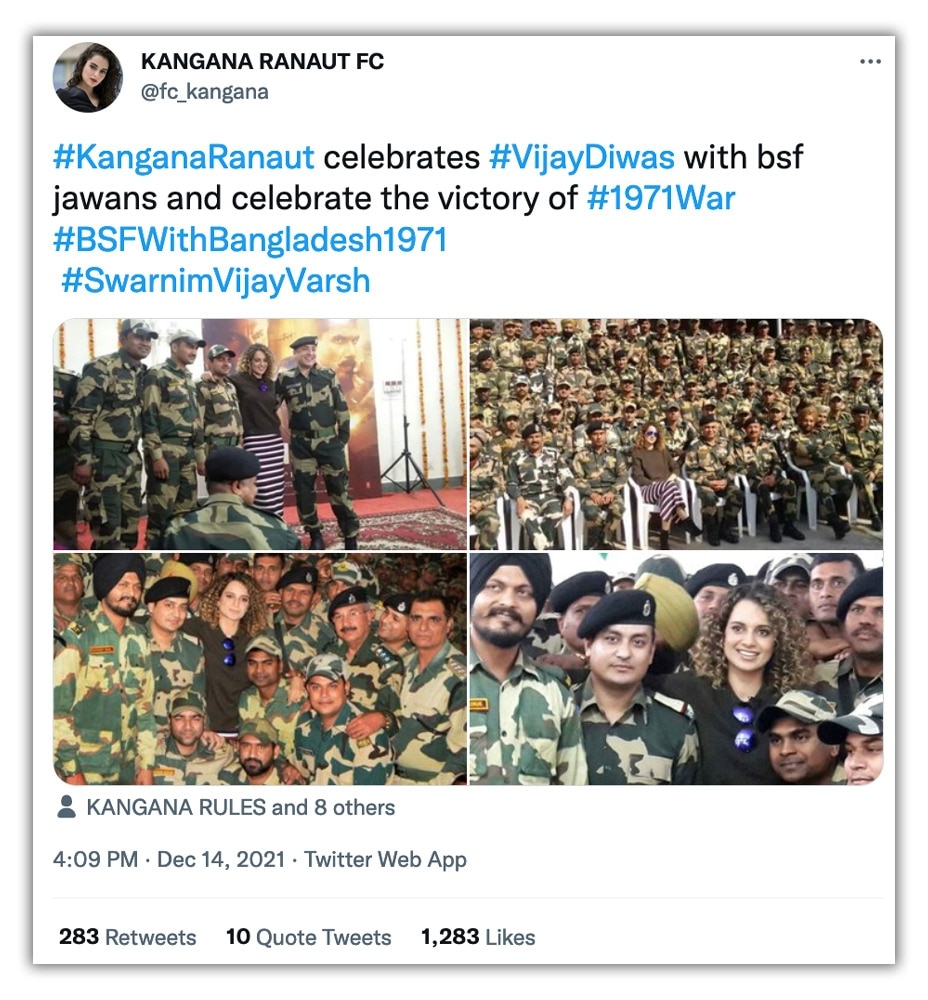The width and height of the screenshot is (928, 1000).
Task: Open the #KanganaRanaut hashtag
Action: click(184, 158)
